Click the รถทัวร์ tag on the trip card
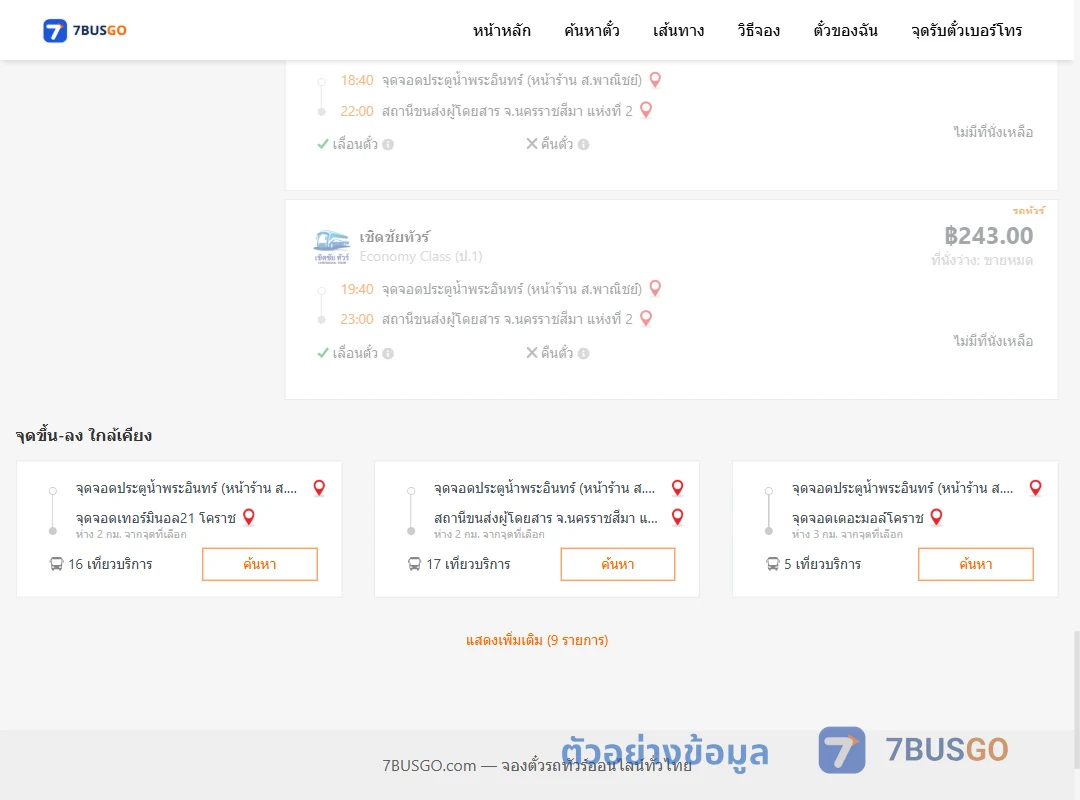Screen dimensions: 1080x800 [x=1028, y=210]
